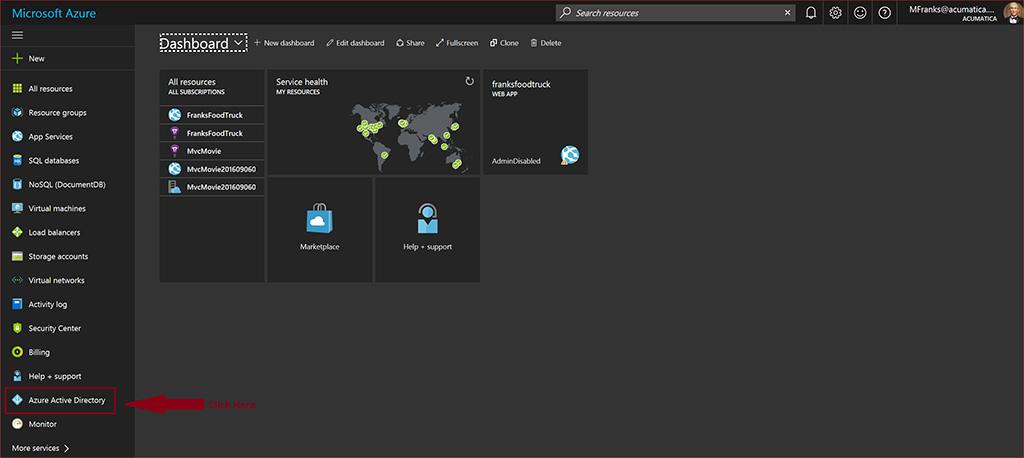Click the Resource groups label
The image size is (1024, 458).
(x=57, y=112)
